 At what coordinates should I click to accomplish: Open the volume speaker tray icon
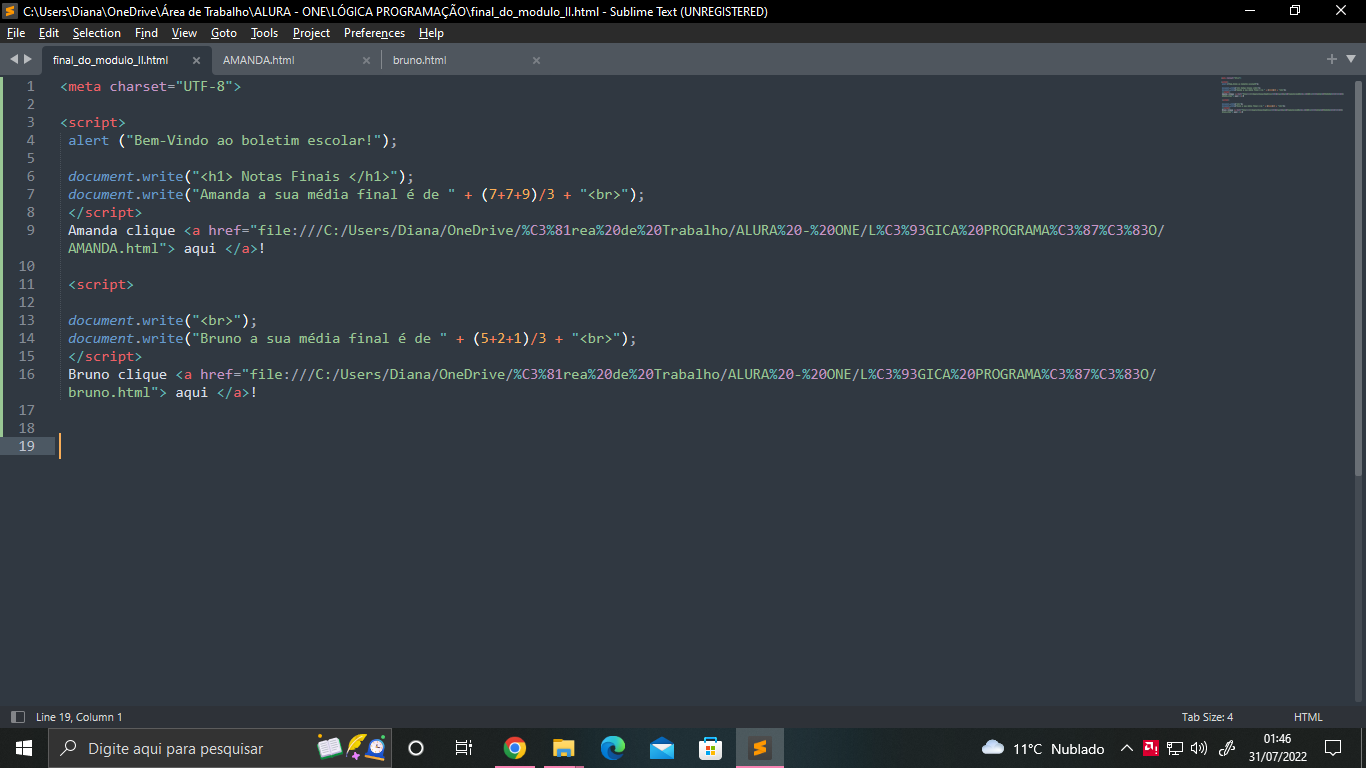(1200, 748)
